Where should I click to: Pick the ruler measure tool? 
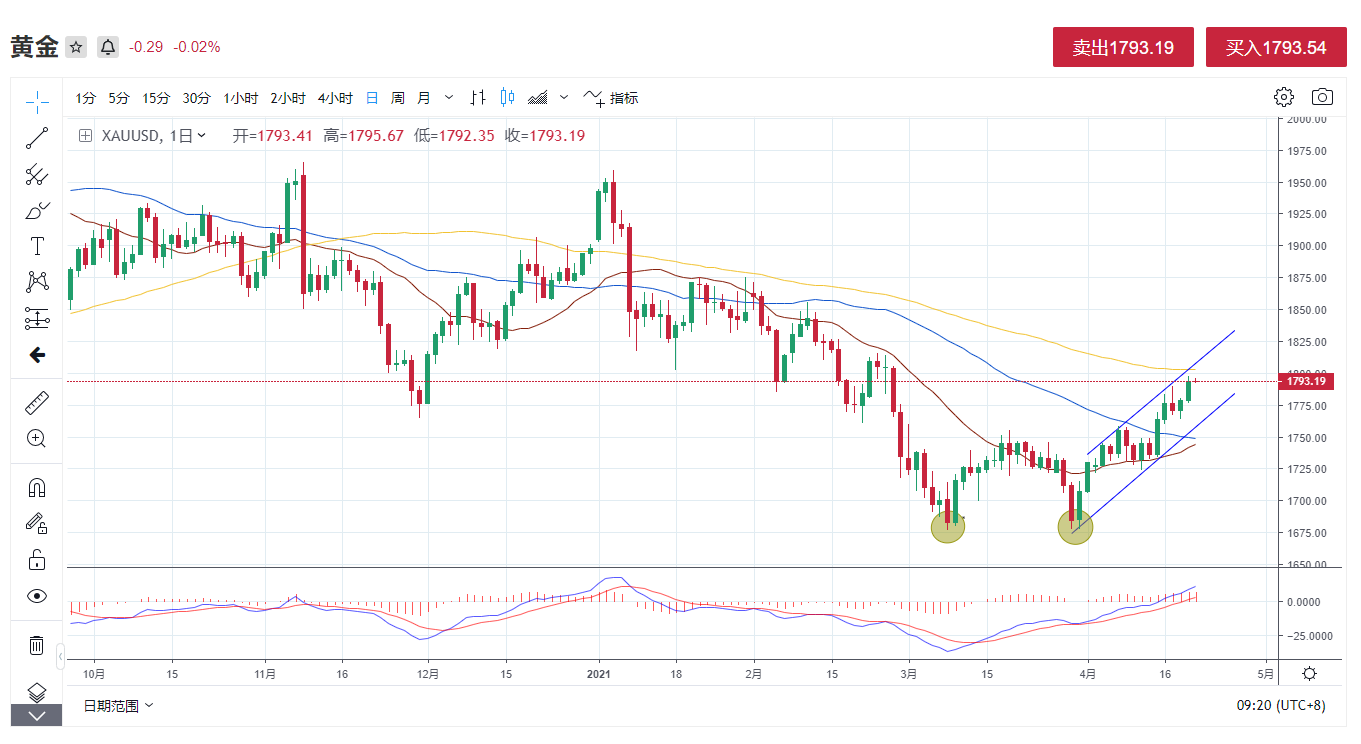(37, 402)
